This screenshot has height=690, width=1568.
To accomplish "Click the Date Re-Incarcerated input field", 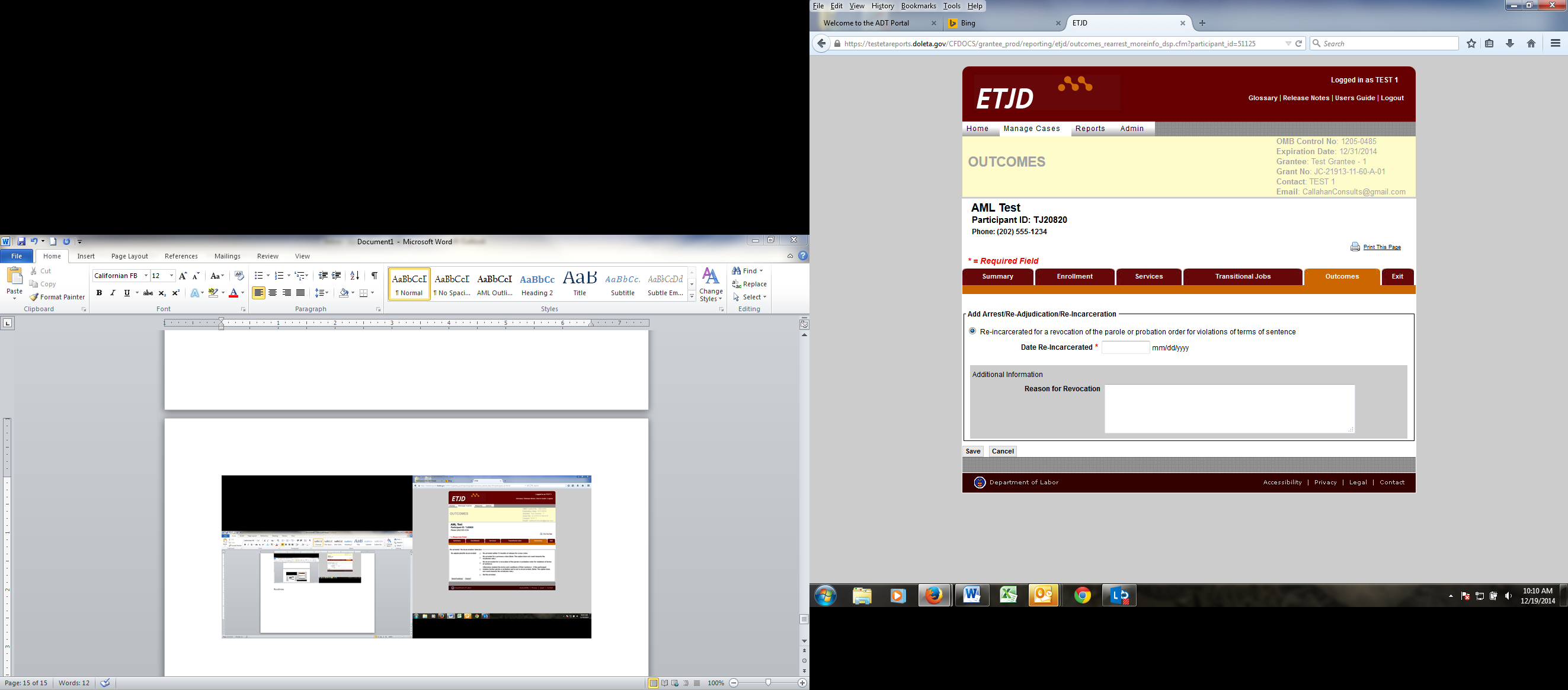I will tap(1125, 348).
